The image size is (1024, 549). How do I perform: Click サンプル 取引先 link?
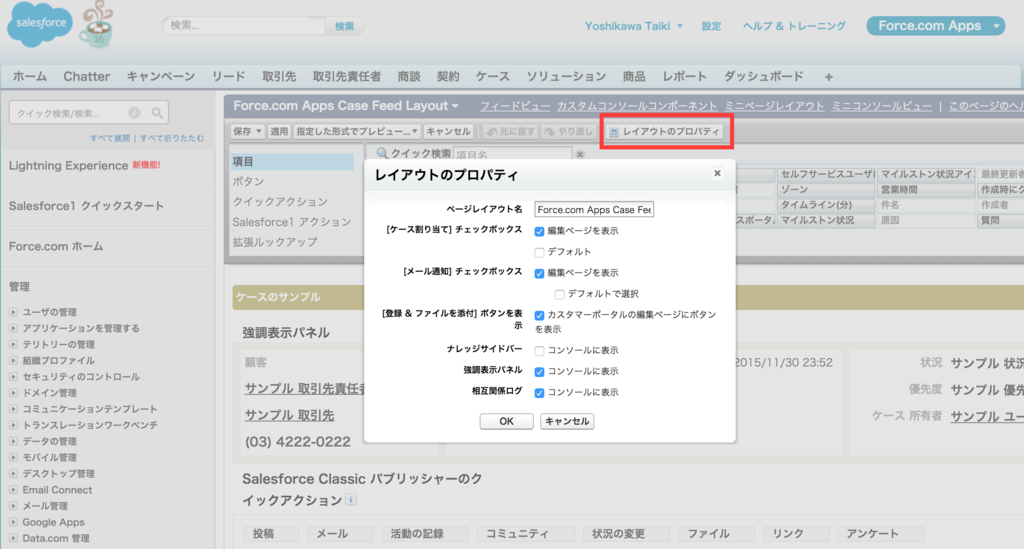click(289, 415)
